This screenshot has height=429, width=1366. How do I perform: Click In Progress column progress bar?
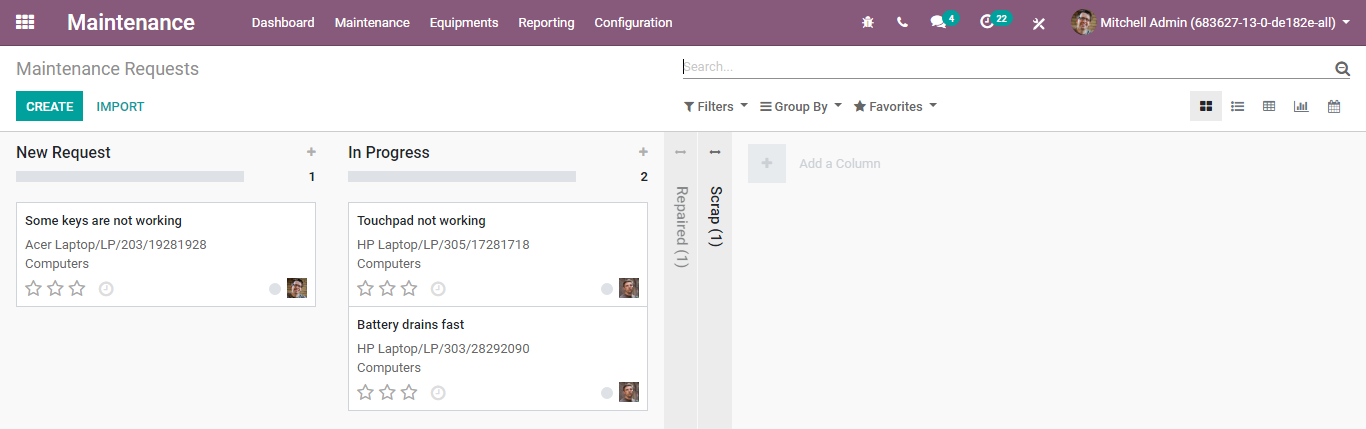pos(462,176)
